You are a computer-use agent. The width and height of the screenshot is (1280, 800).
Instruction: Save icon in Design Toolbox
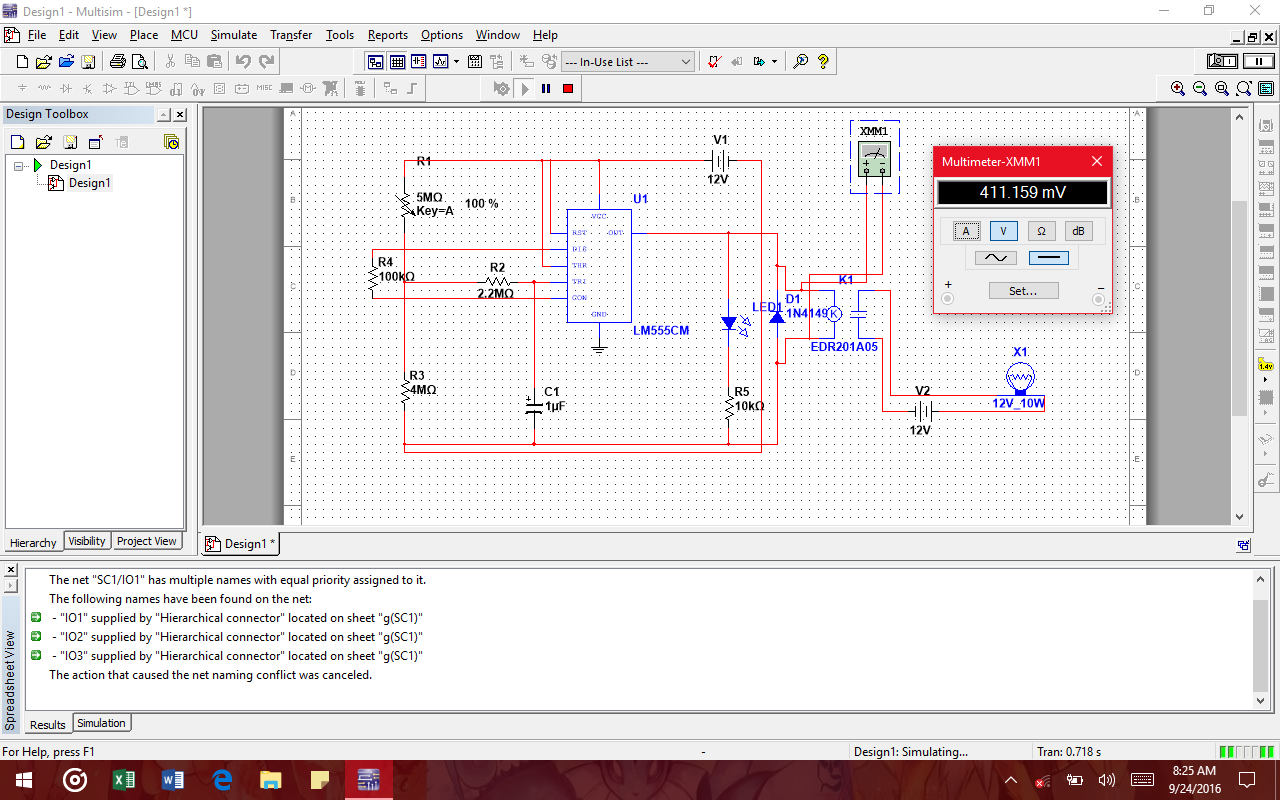[x=70, y=142]
